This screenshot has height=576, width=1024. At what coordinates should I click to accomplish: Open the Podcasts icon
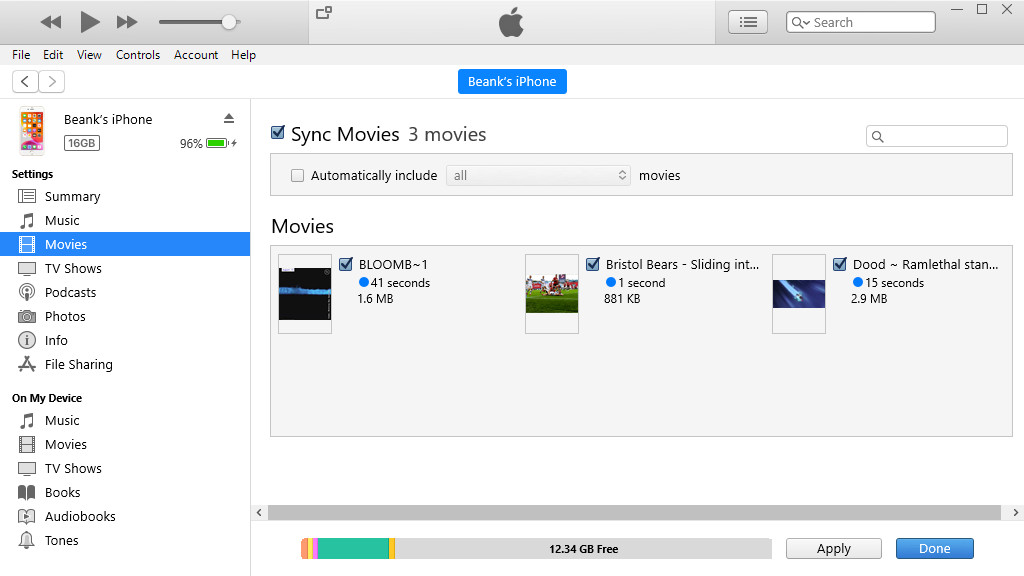click(27, 292)
